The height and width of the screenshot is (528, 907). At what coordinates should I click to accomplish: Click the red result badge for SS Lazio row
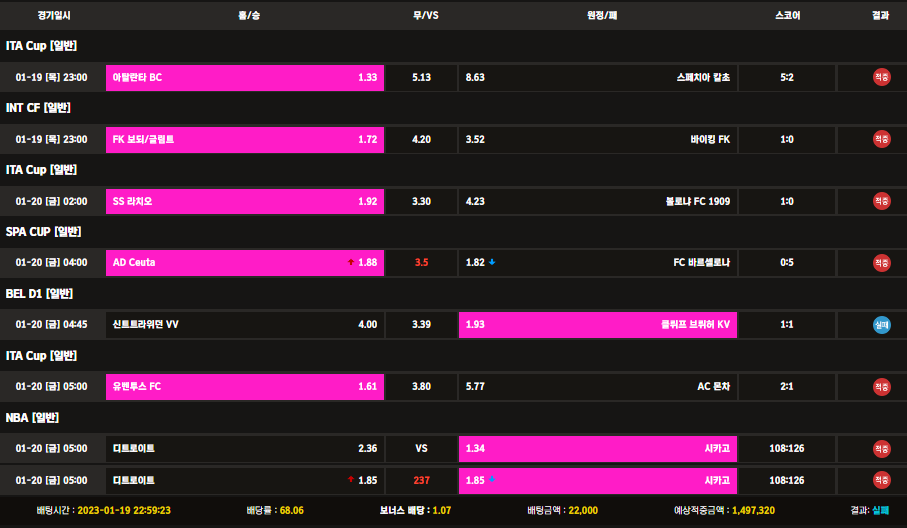[881, 201]
